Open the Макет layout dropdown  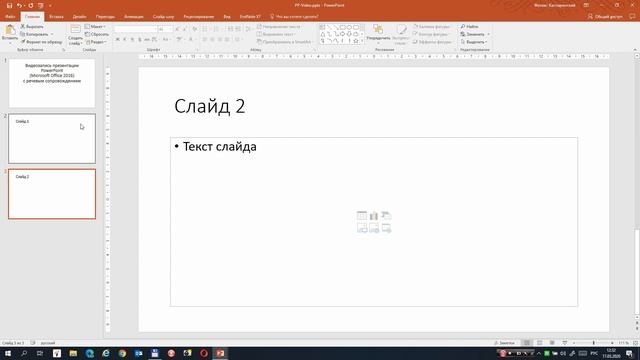(95, 27)
